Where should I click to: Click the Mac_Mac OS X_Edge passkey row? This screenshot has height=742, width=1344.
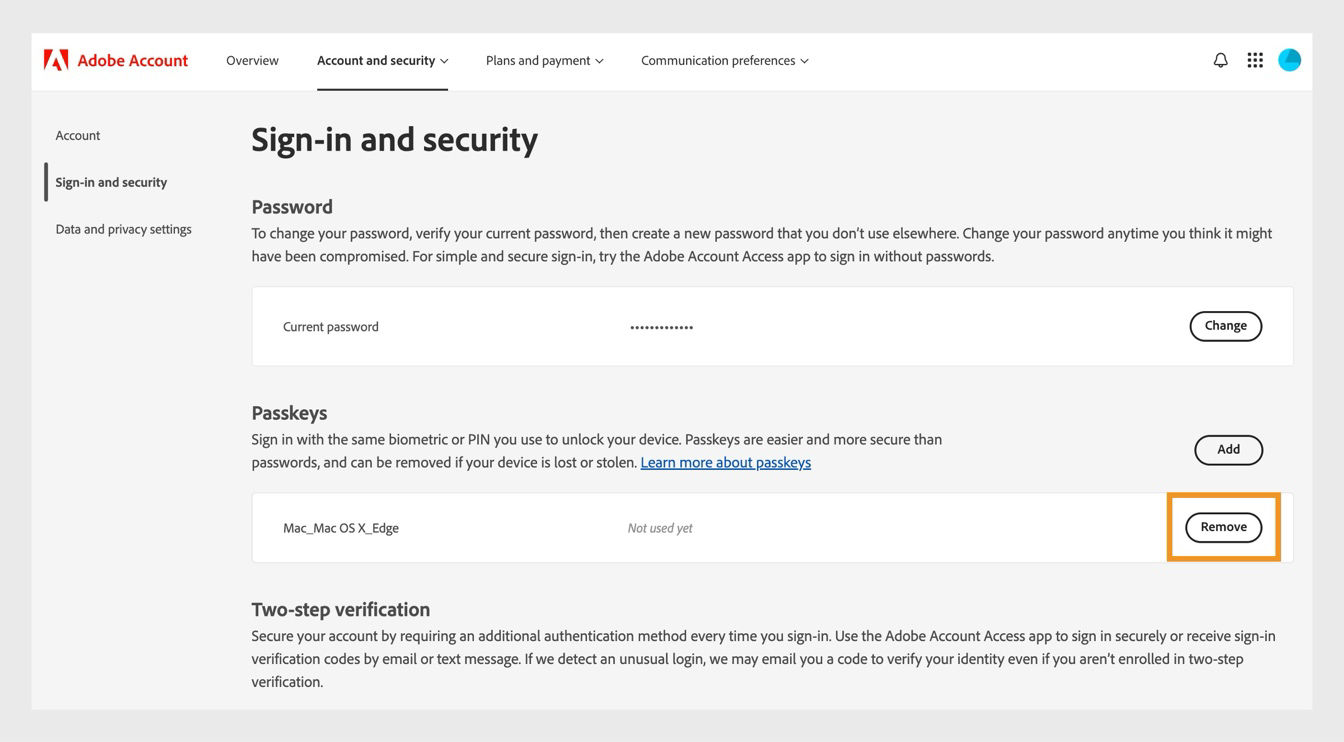point(339,527)
